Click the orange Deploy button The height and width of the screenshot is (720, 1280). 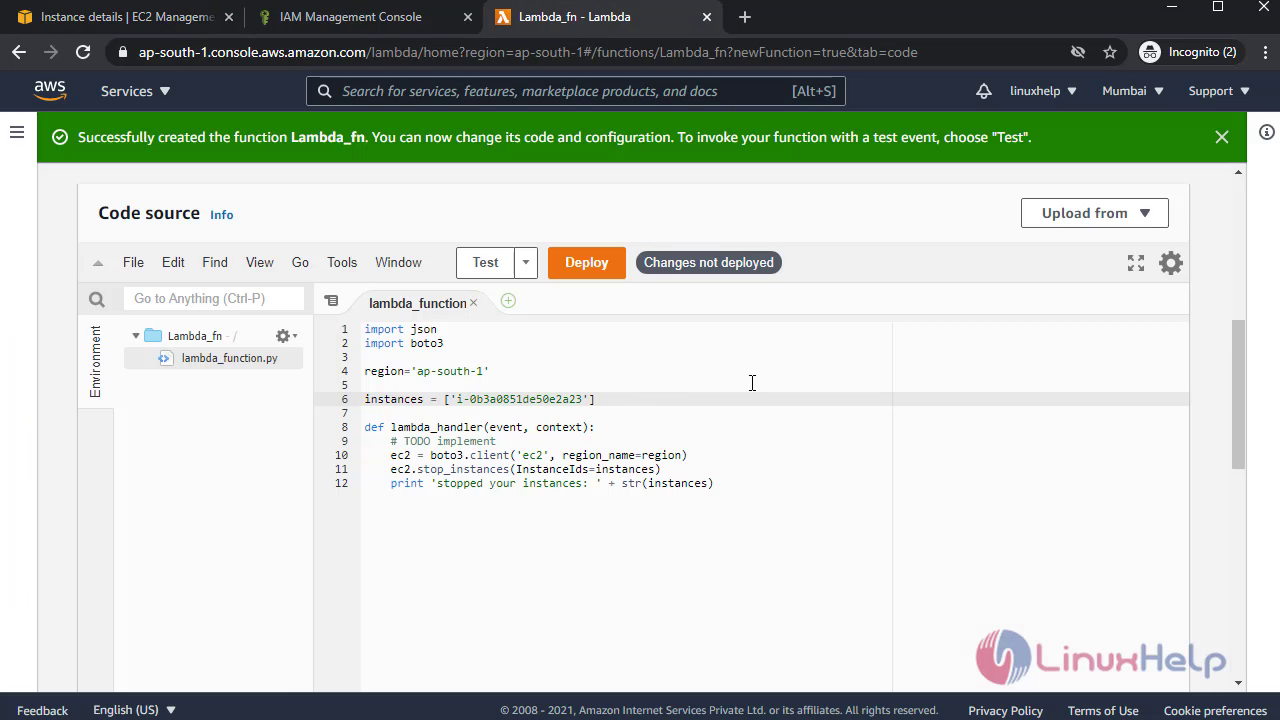[x=587, y=263]
